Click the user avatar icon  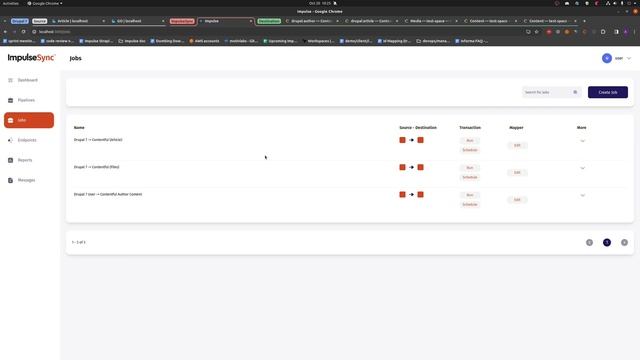607,58
